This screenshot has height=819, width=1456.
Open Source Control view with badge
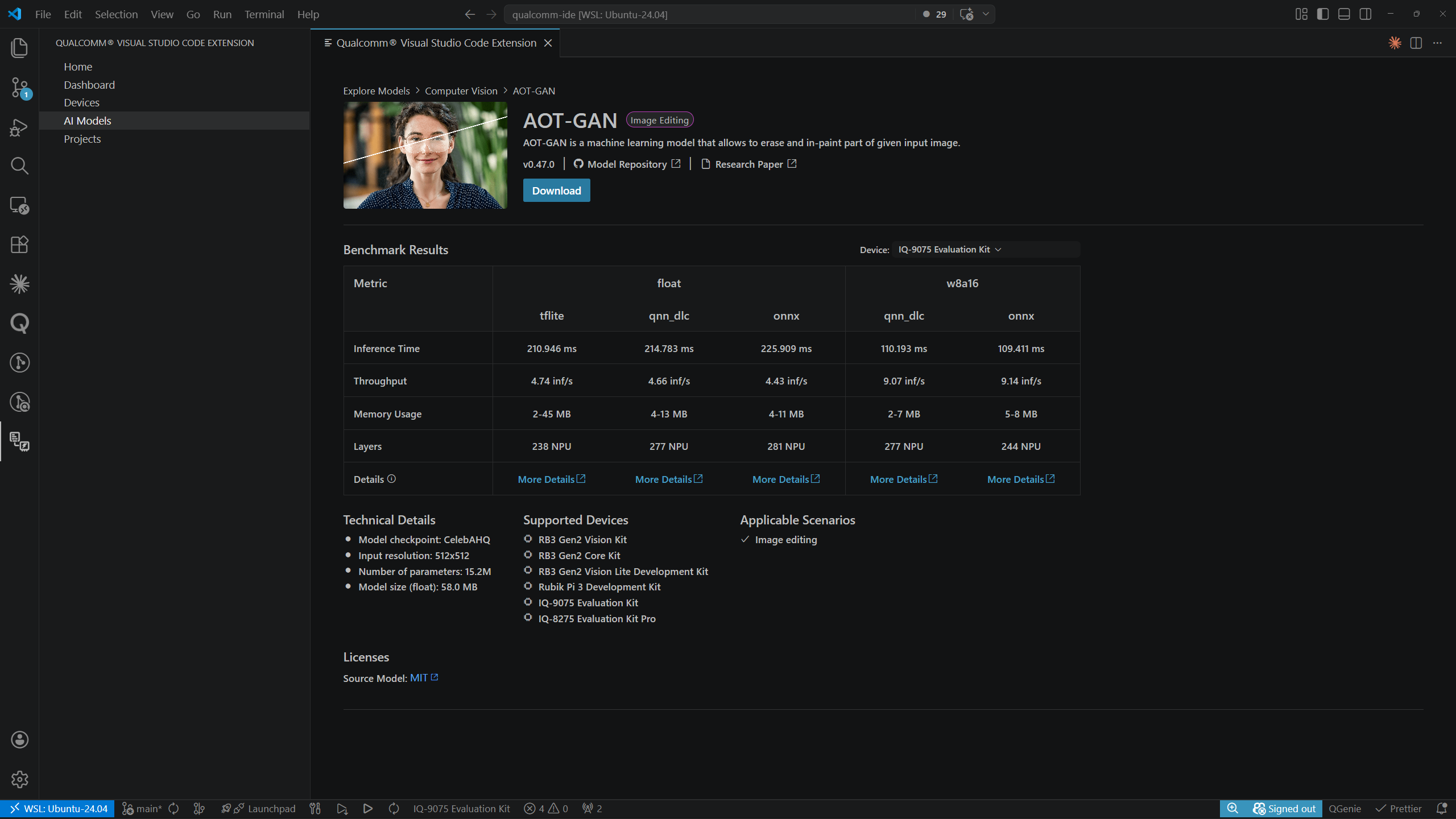click(19, 88)
